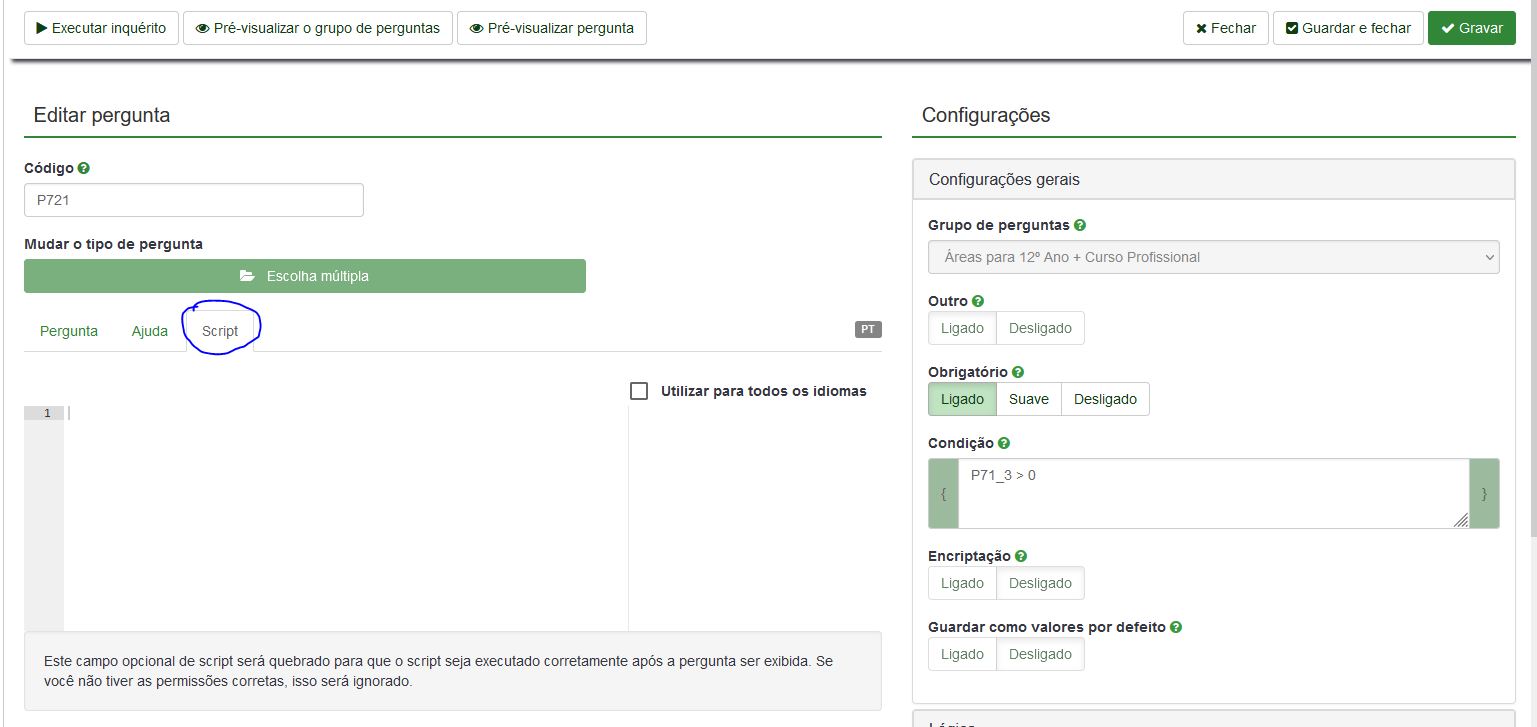Click the PT language badge
The width and height of the screenshot is (1537, 727).
868,329
